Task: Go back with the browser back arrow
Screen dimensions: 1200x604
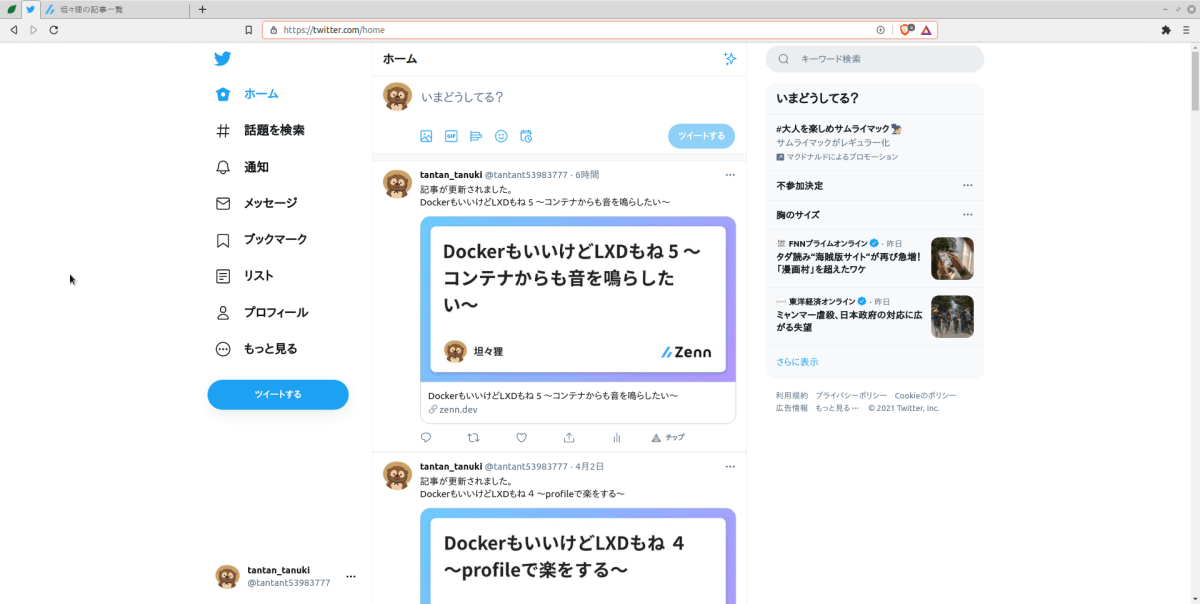Action: [13, 30]
